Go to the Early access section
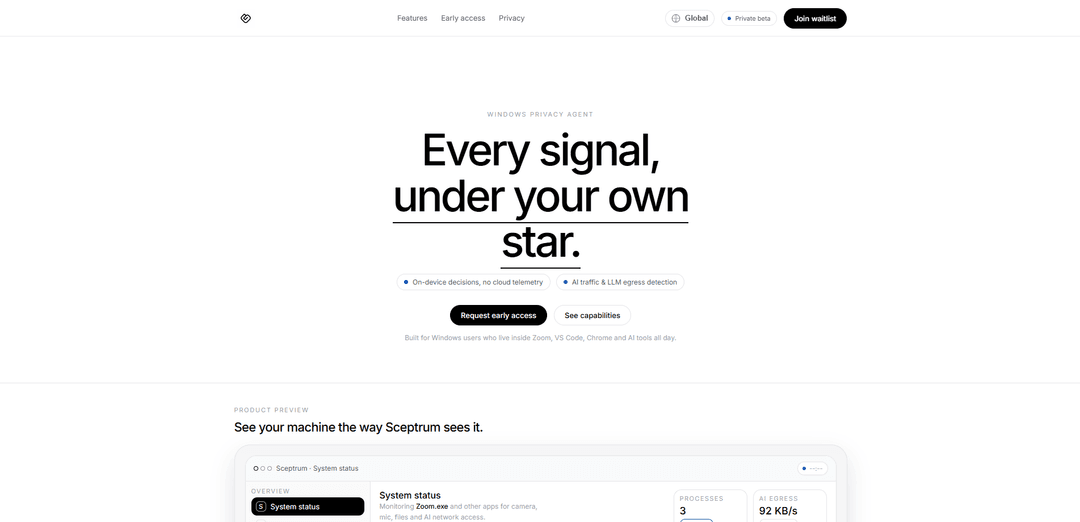This screenshot has height=522, width=1080. tap(463, 18)
